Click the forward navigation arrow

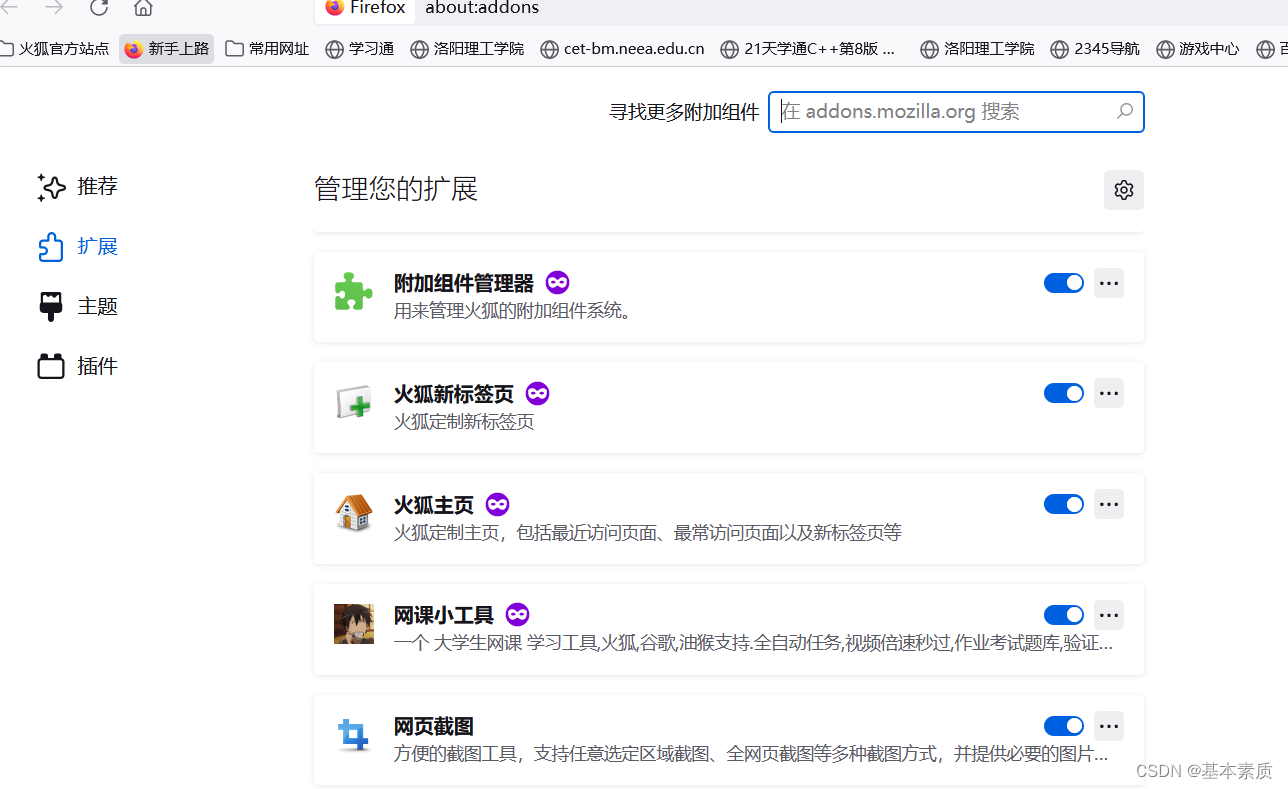click(54, 8)
